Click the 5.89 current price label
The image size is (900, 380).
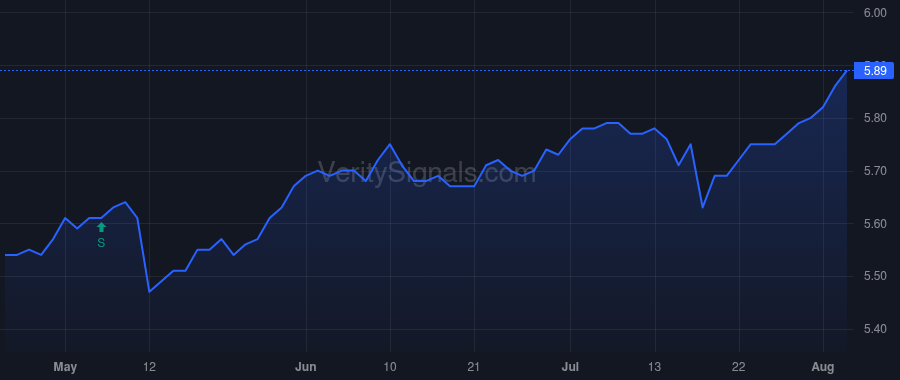pos(874,71)
